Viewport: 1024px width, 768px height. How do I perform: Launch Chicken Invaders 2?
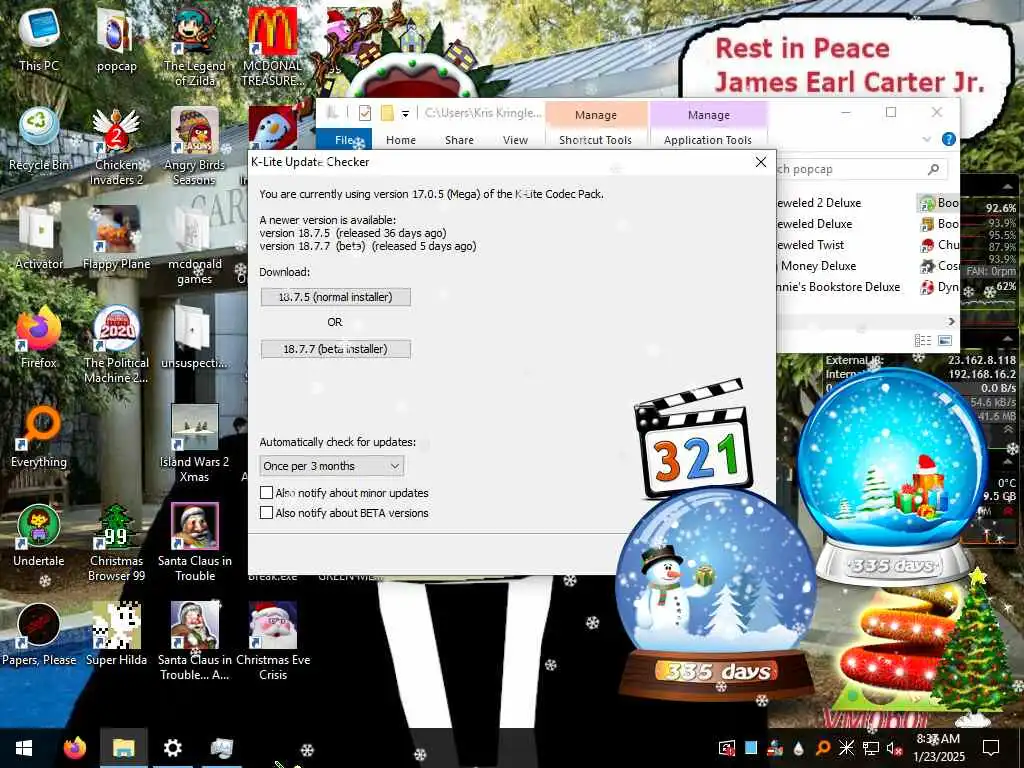(116, 146)
